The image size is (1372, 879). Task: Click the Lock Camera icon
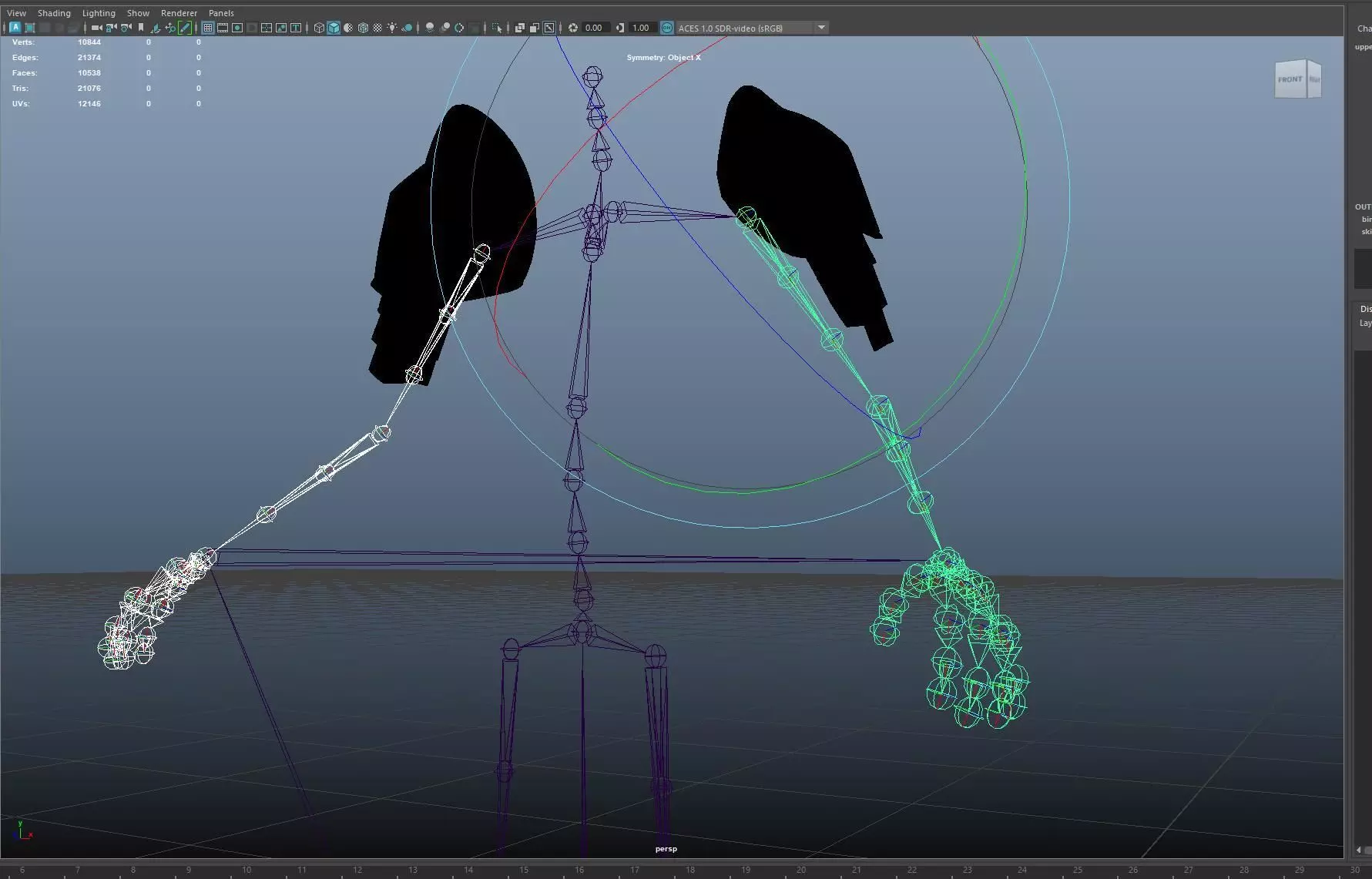(x=111, y=28)
